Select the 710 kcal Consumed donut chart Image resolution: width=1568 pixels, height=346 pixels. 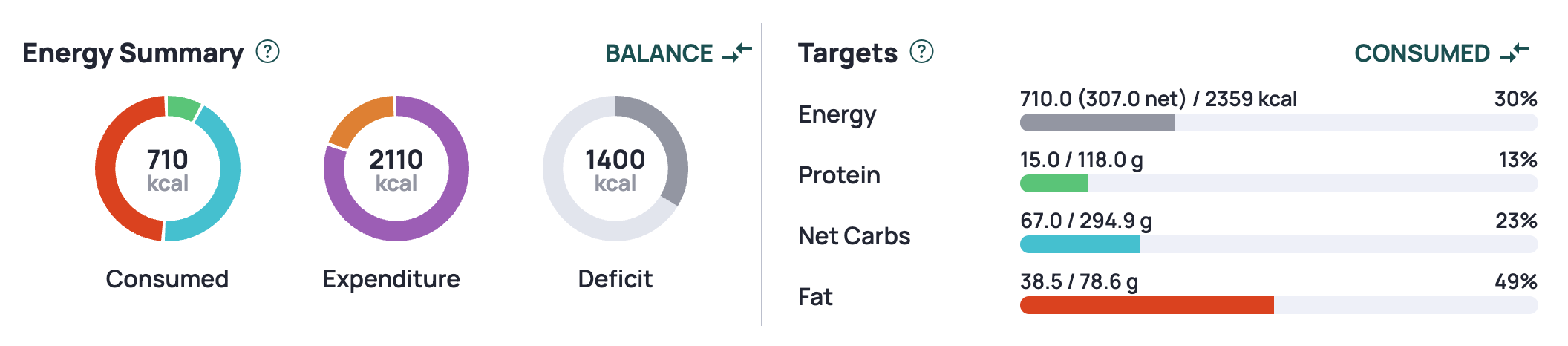coord(168,169)
